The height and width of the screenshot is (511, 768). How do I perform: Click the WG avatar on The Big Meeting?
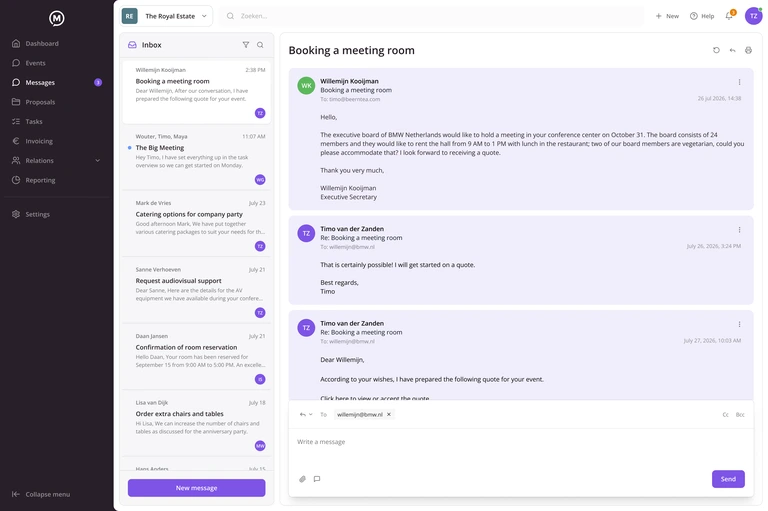(x=260, y=180)
